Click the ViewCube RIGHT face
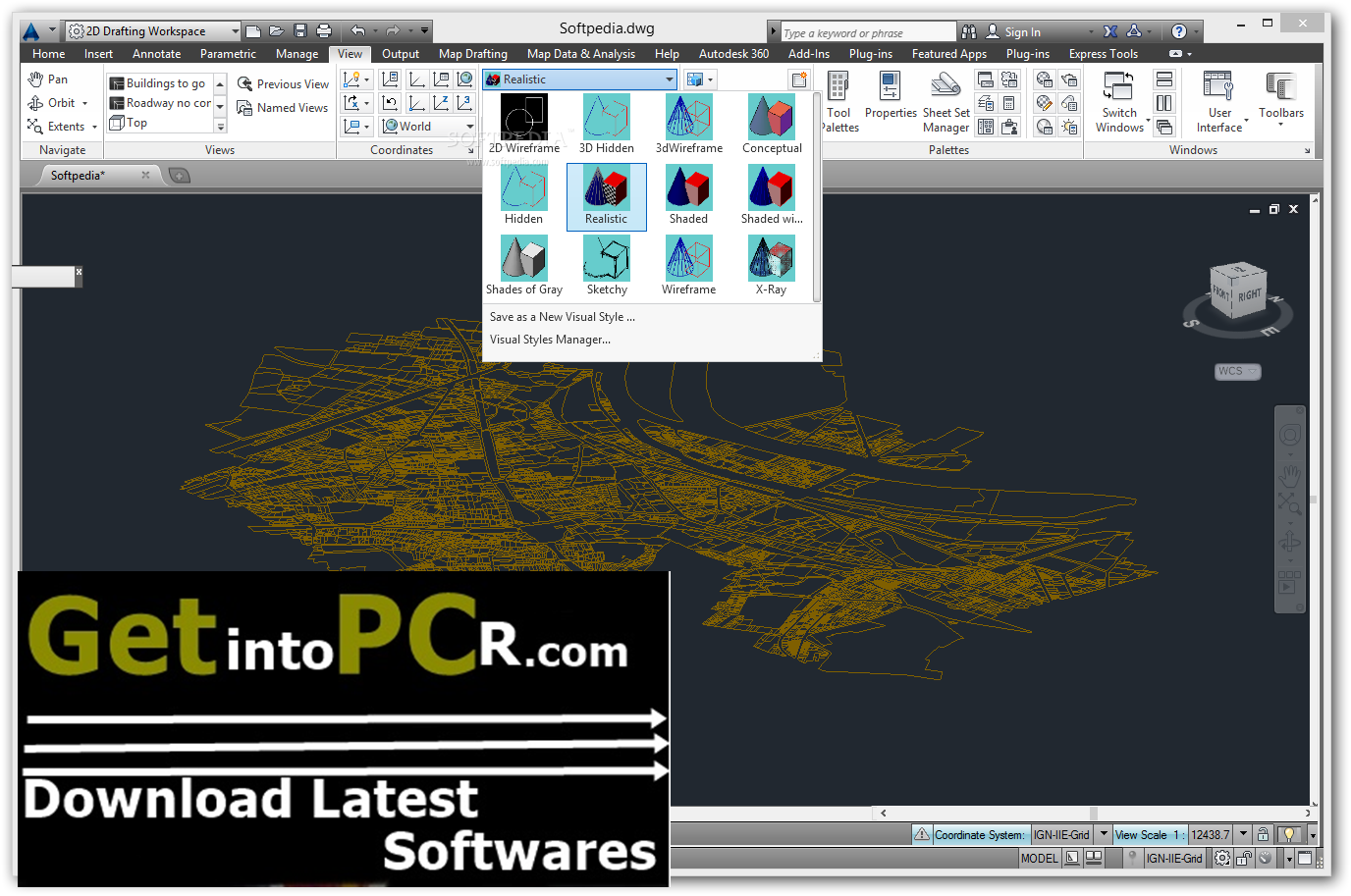The height and width of the screenshot is (896, 1351). pyautogui.click(x=1249, y=295)
